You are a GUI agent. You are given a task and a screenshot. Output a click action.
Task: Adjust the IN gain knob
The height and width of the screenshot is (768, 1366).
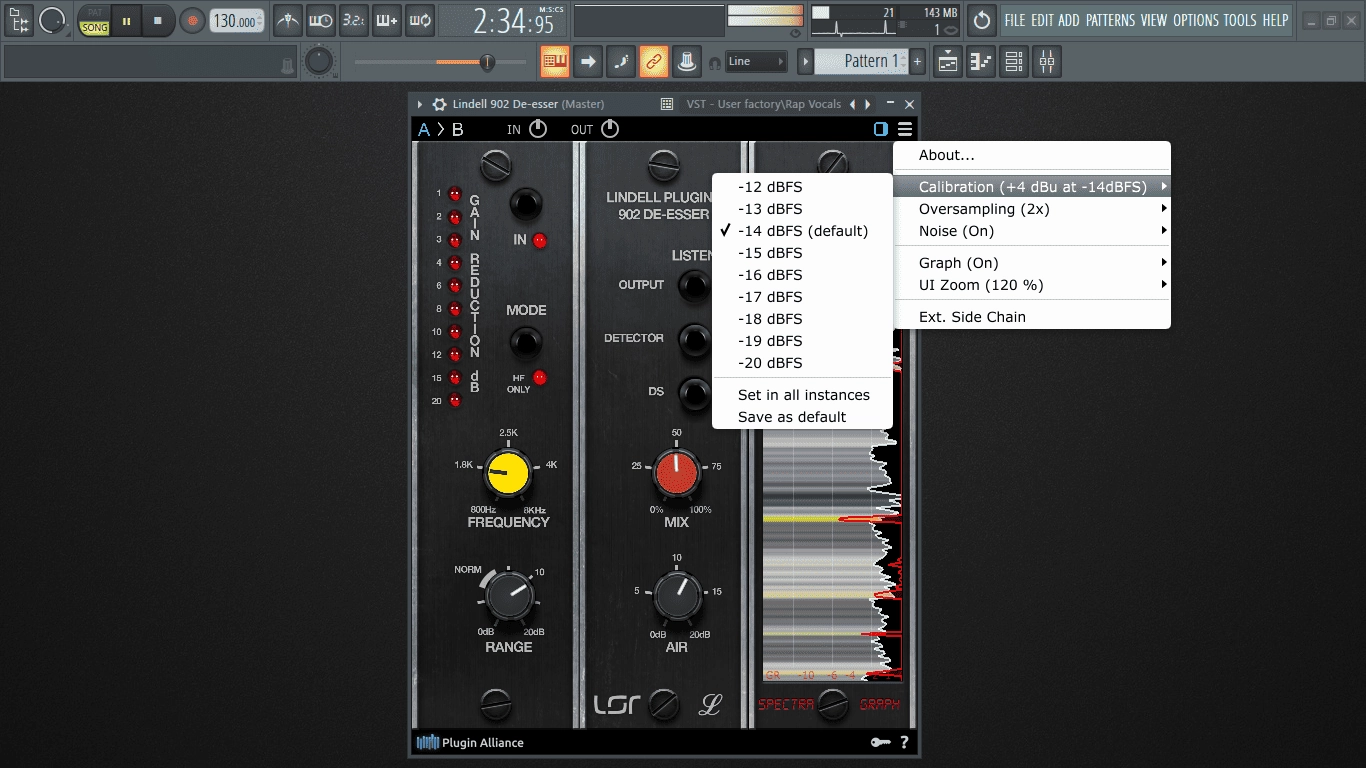tap(538, 129)
